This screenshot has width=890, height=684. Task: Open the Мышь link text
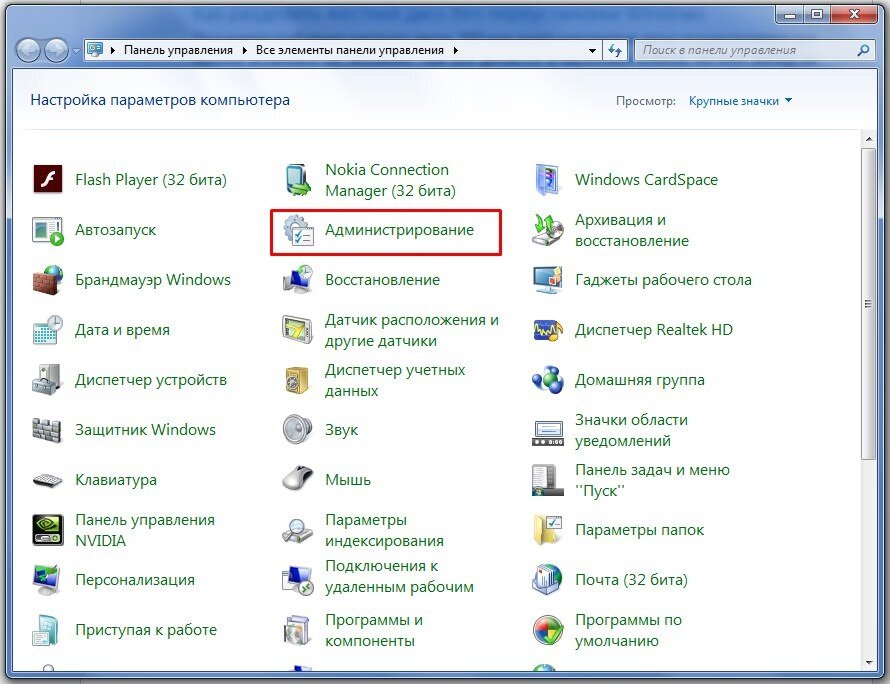tap(347, 480)
